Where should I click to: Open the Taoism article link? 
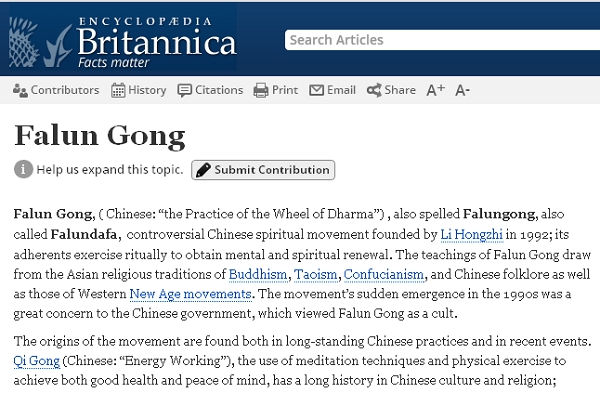click(x=316, y=274)
